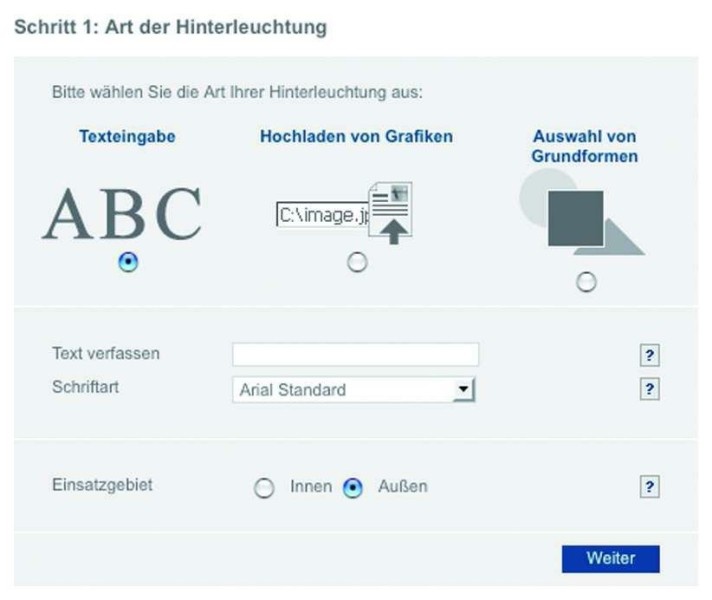The height and width of the screenshot is (600, 712).
Task: Click the Texteingabe heading
Action: (127, 136)
